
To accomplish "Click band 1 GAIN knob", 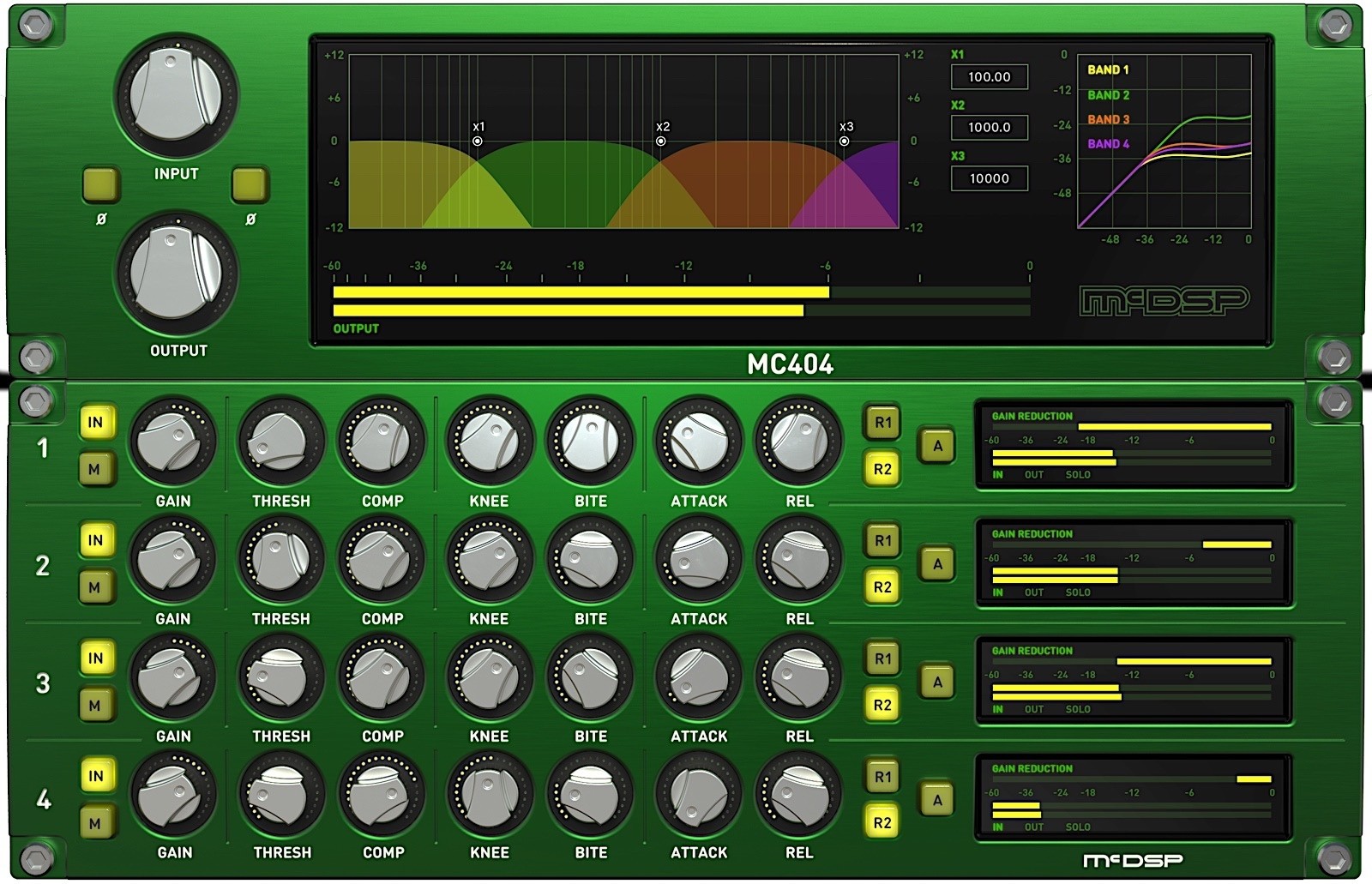I will 172,442.
